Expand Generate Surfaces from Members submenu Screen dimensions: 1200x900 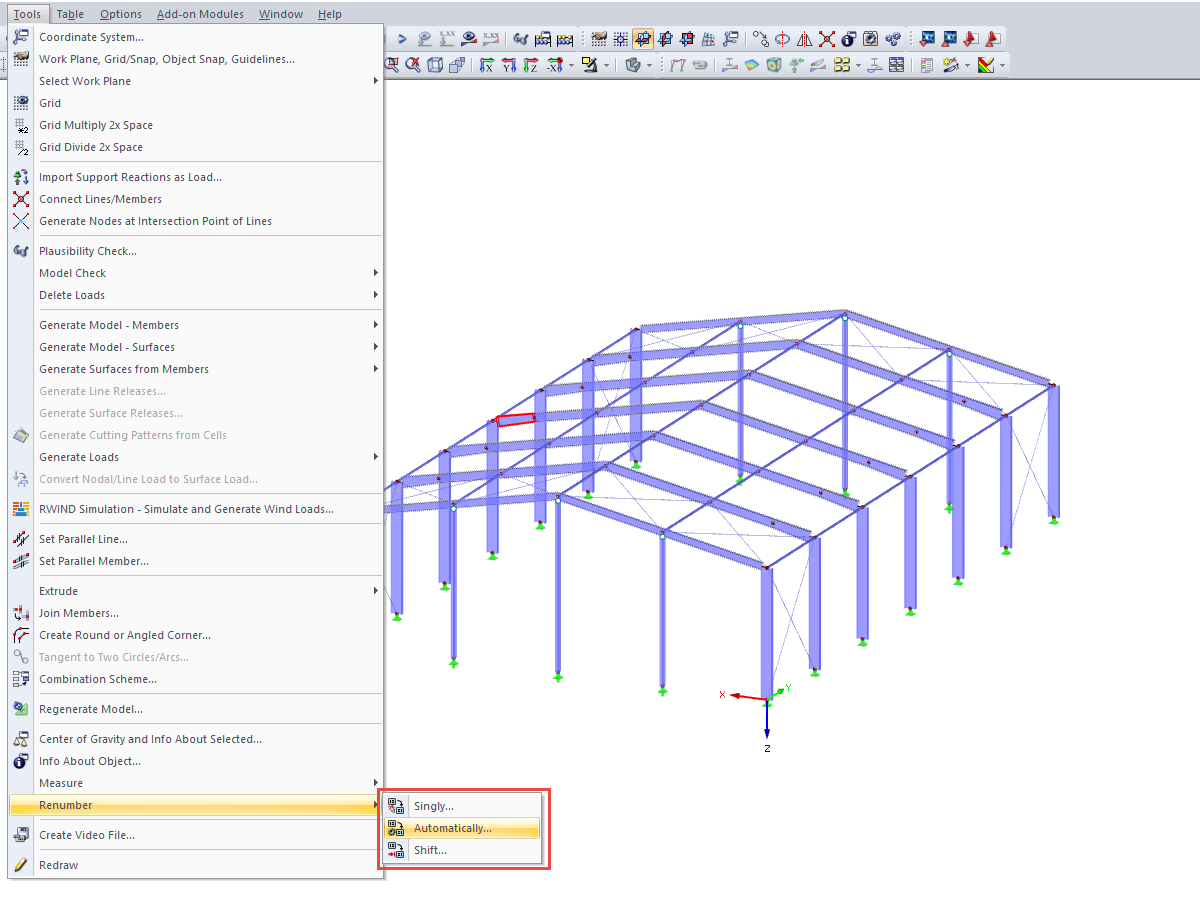(195, 369)
